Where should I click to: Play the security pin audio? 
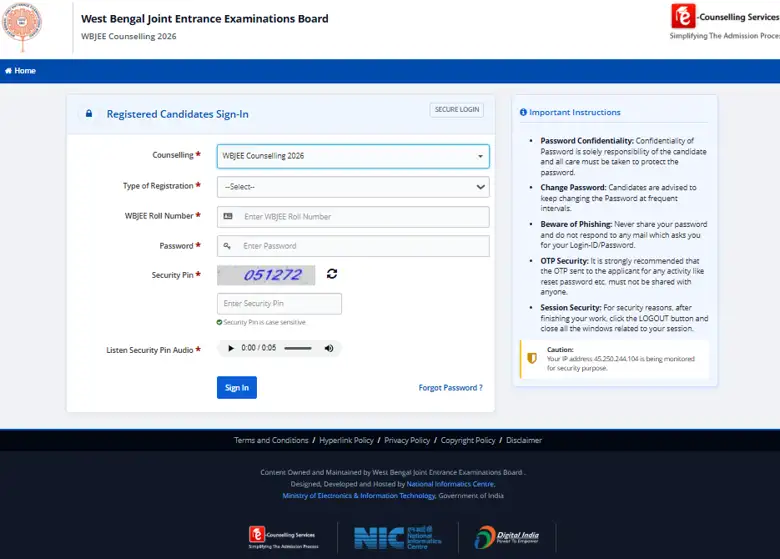[x=230, y=348]
